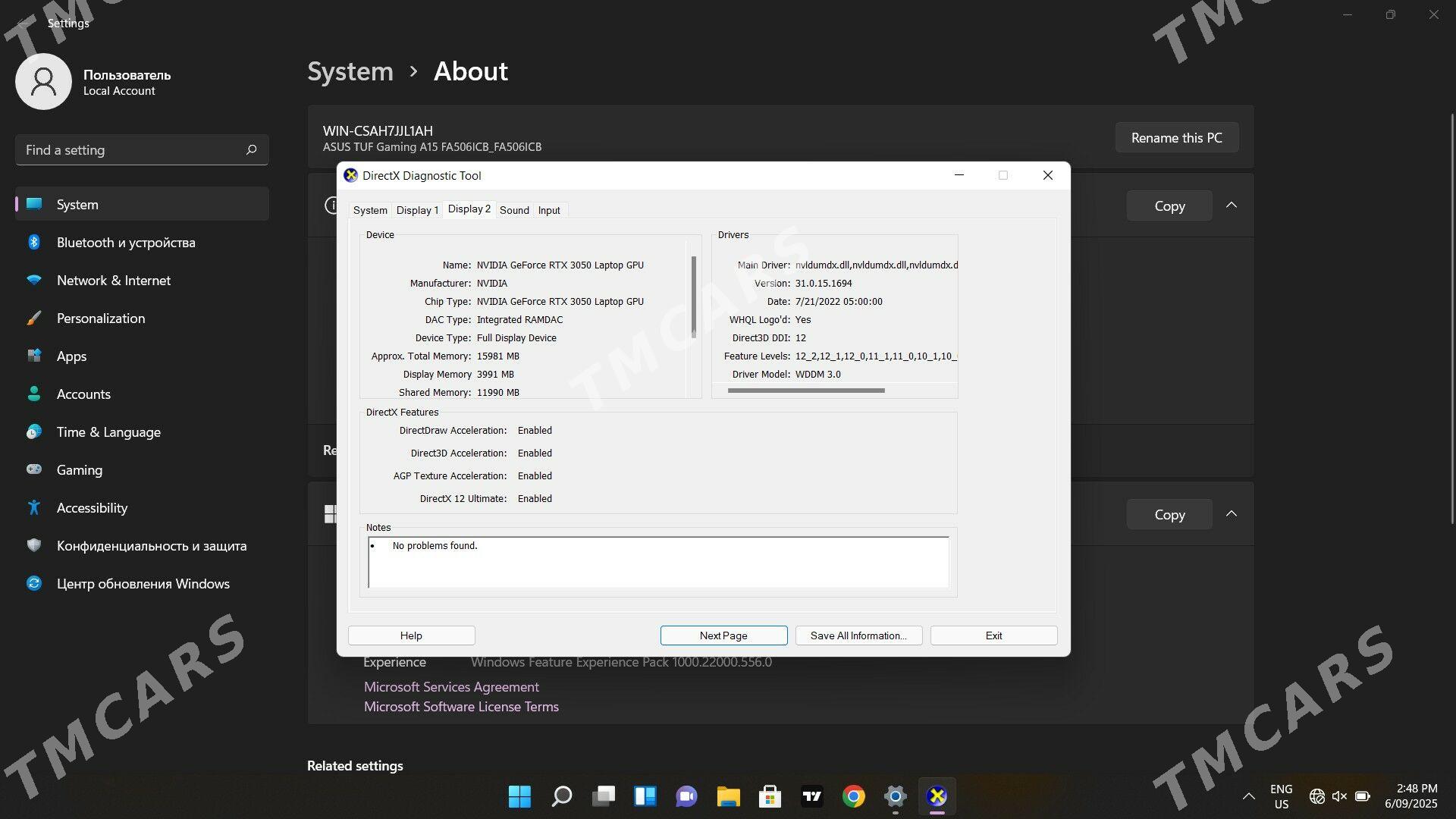This screenshot has width=1456, height=819.
Task: Open Конфиденциальность и защита settings
Action: pos(142,546)
